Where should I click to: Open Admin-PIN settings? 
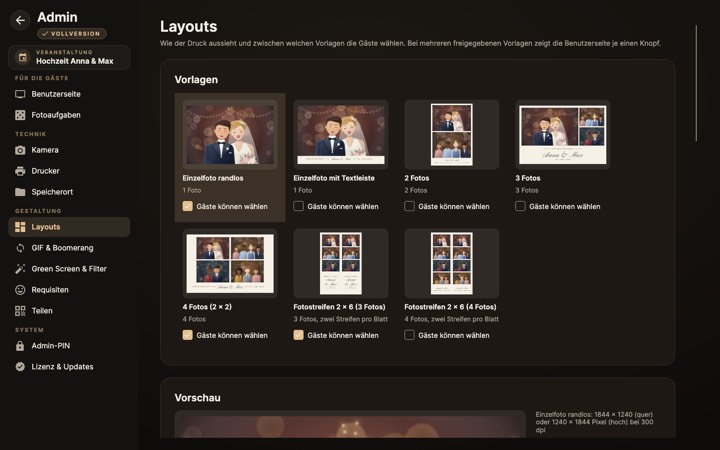tap(69, 346)
